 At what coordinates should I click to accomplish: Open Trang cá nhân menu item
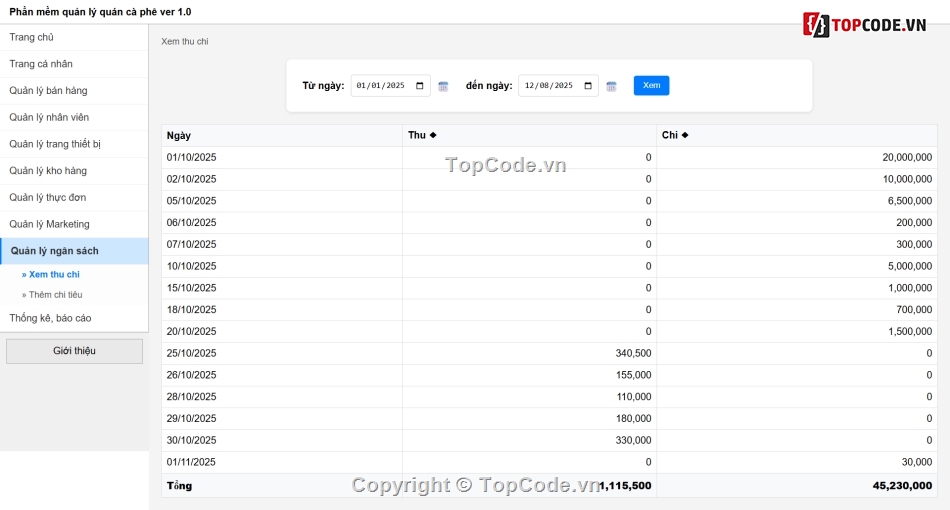[x=74, y=64]
